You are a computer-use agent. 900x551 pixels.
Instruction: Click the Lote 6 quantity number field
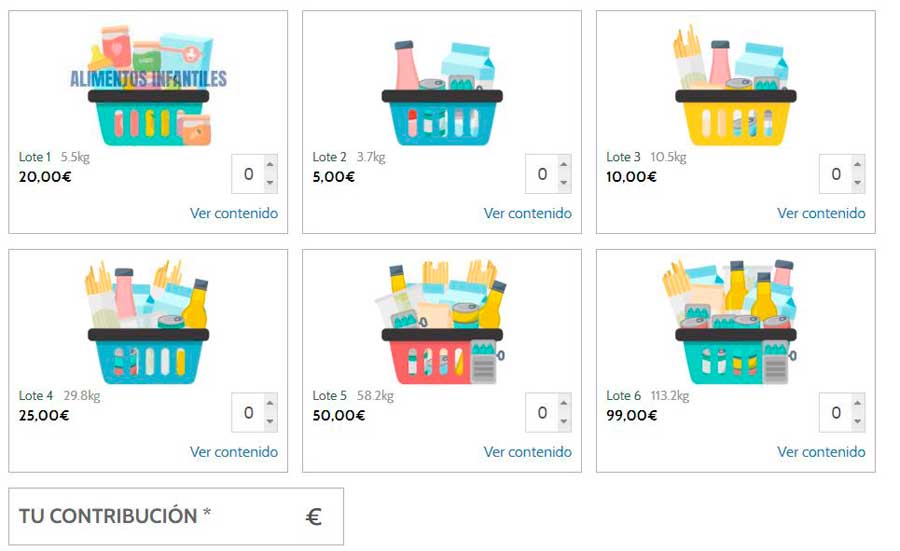pyautogui.click(x=835, y=413)
